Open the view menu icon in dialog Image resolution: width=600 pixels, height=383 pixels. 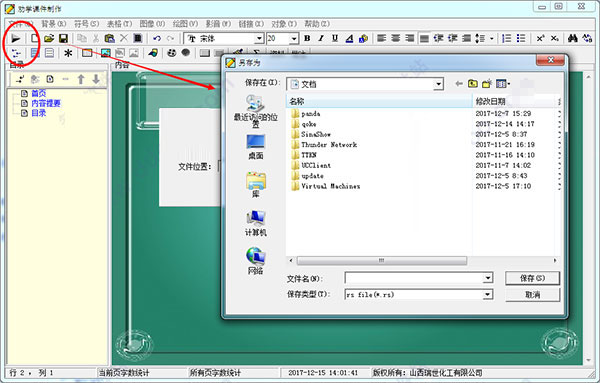[503, 83]
